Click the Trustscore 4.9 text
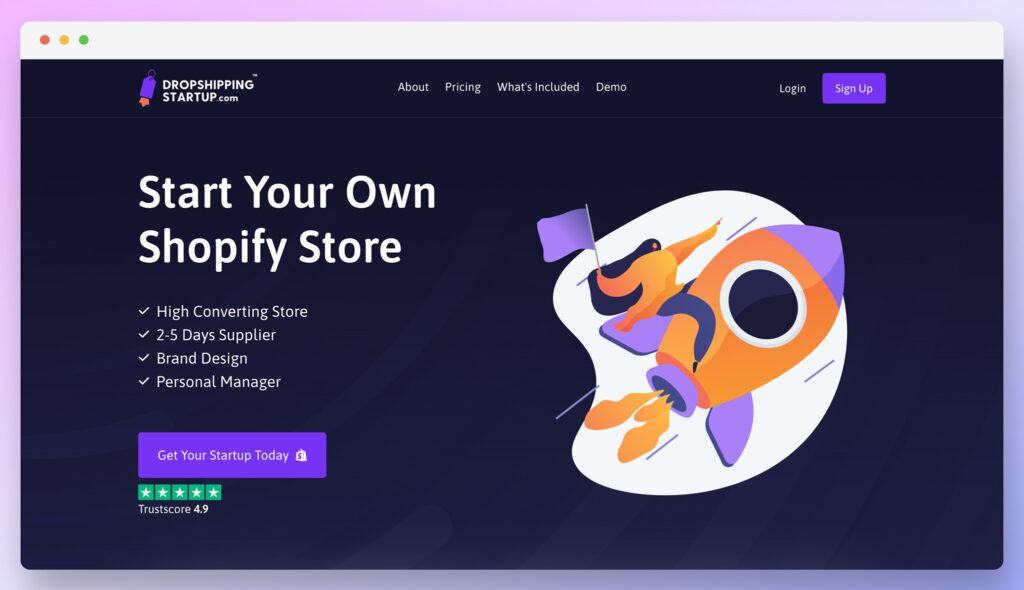1024x590 pixels. tap(173, 509)
